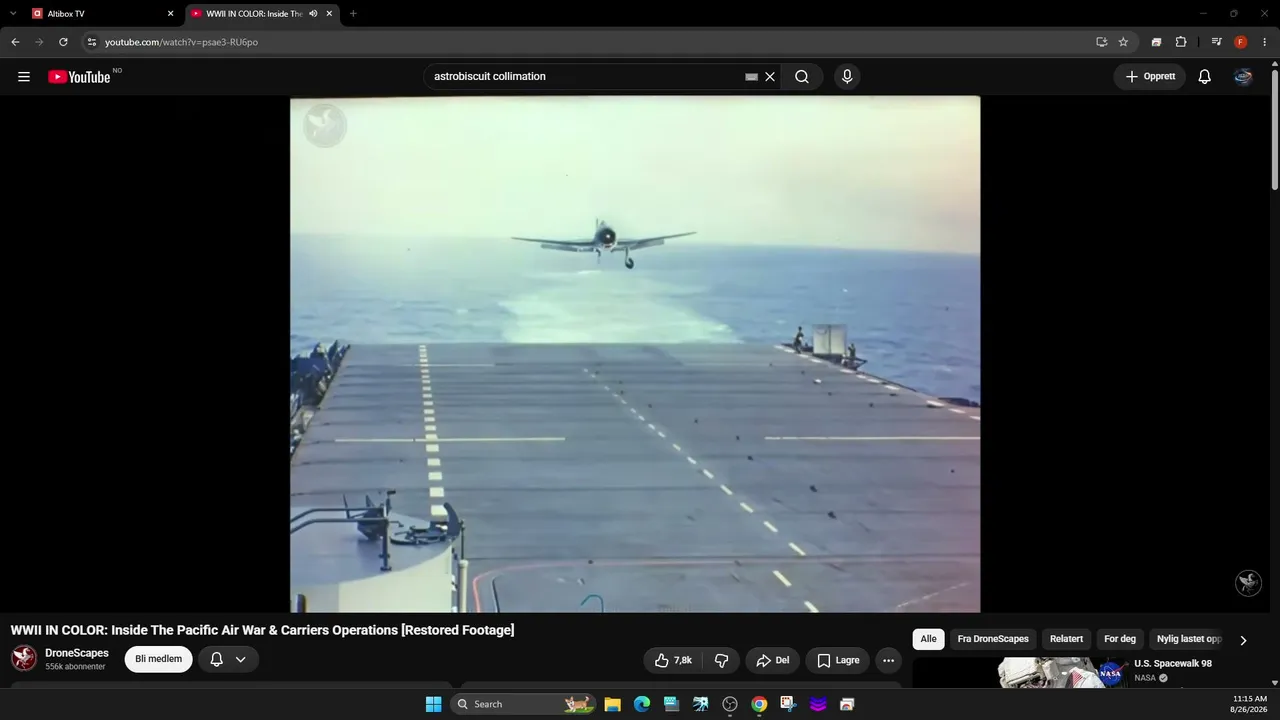Image resolution: width=1280 pixels, height=720 pixels.
Task: Go back in browser history
Action: pos(15,42)
